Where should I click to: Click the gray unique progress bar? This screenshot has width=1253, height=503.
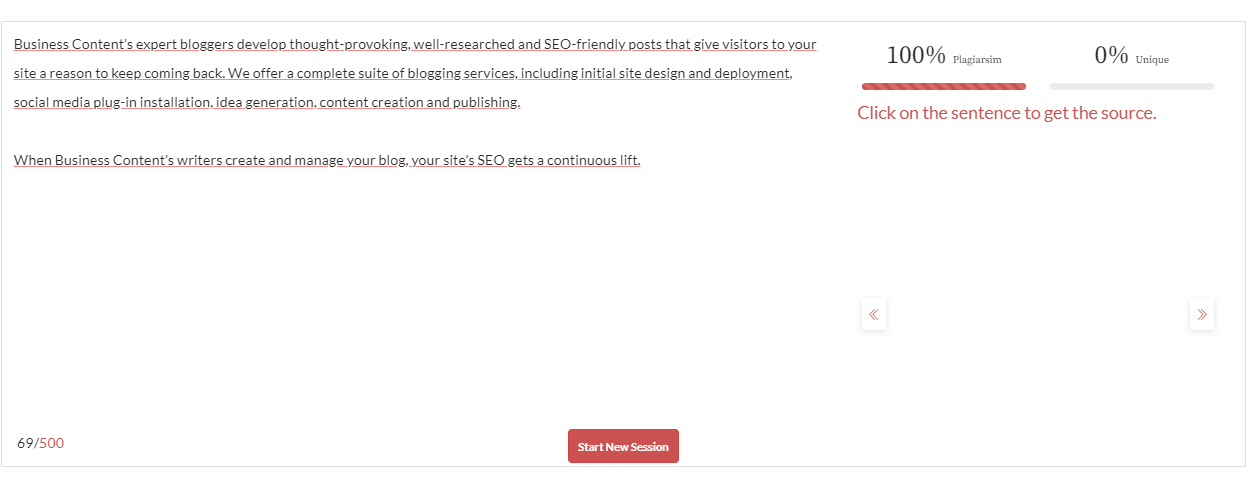pos(1131,87)
